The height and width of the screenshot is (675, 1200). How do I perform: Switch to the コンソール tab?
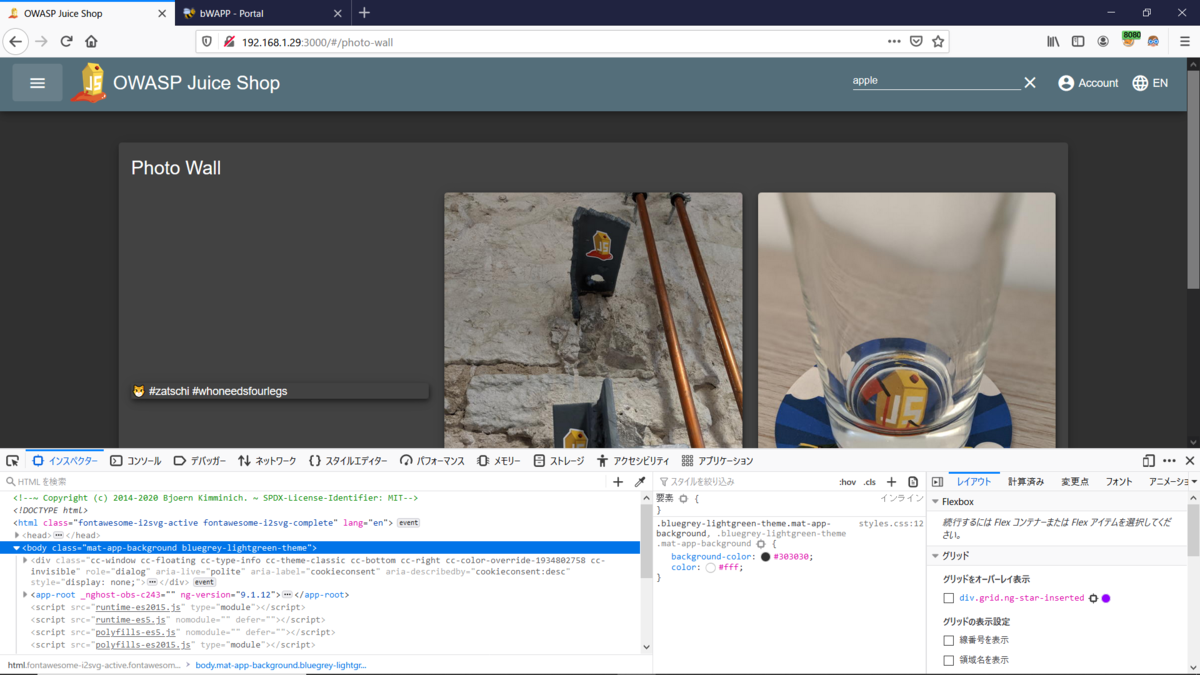136,461
